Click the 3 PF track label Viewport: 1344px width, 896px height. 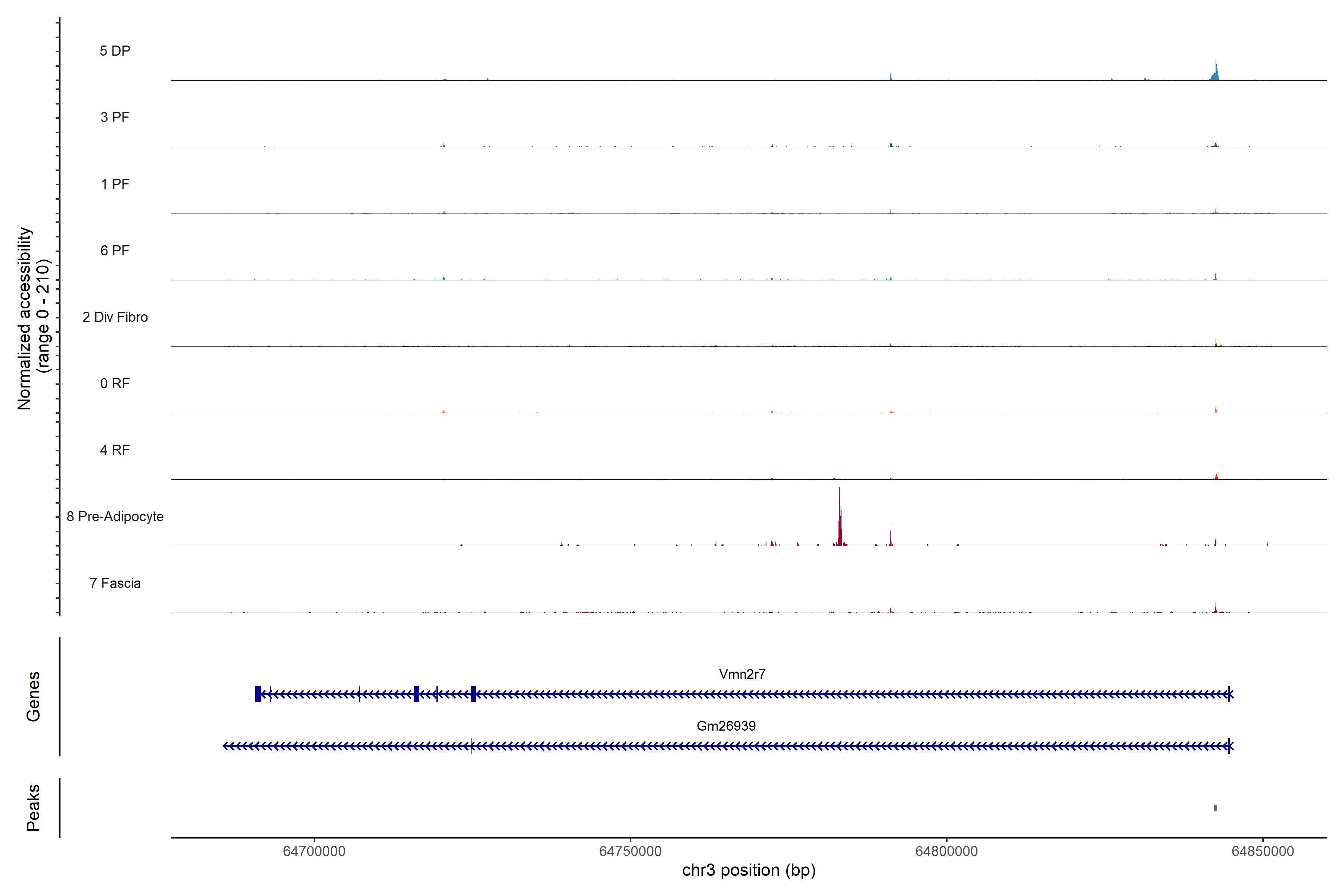[x=115, y=118]
